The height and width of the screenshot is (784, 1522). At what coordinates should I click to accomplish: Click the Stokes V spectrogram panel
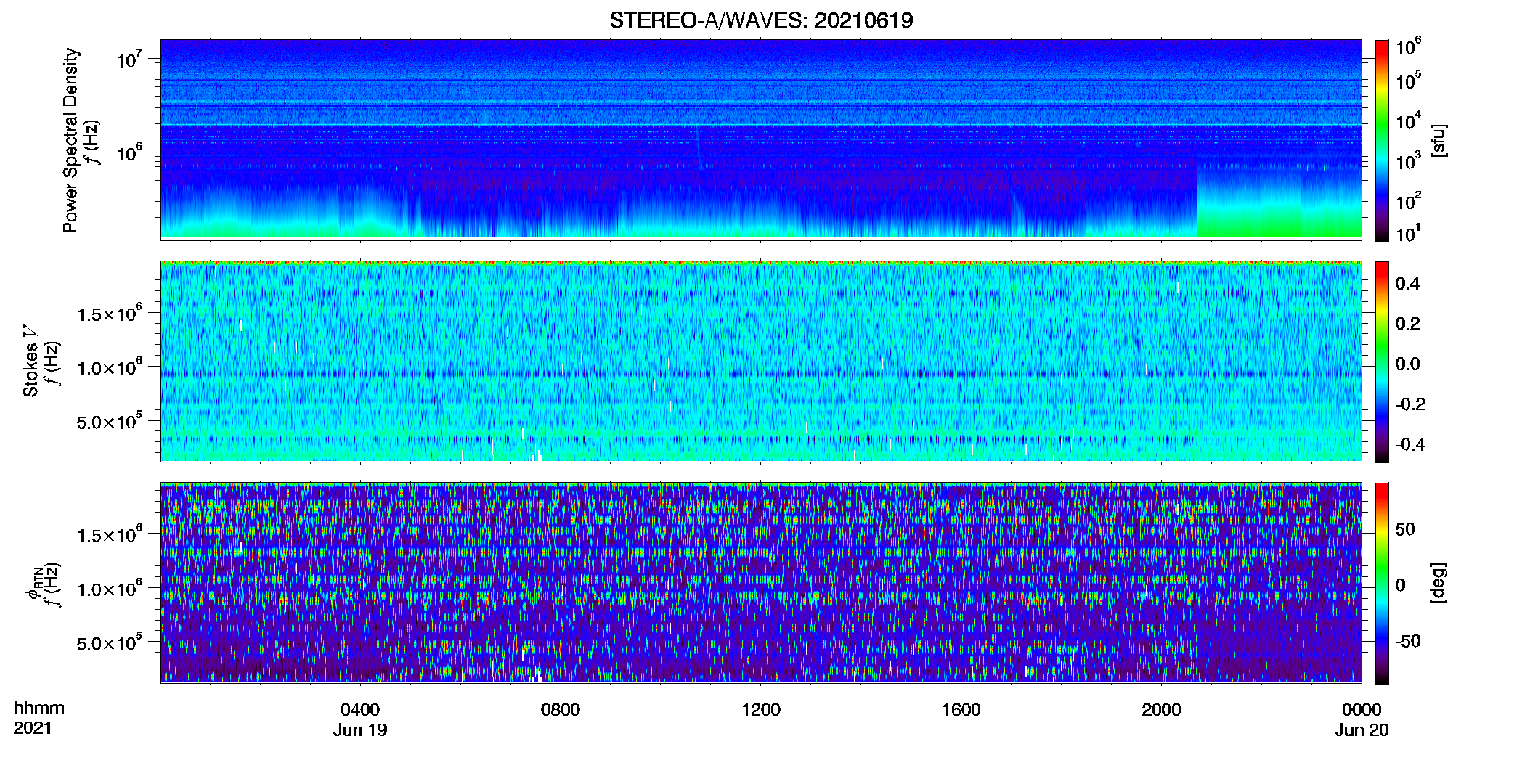point(761,362)
